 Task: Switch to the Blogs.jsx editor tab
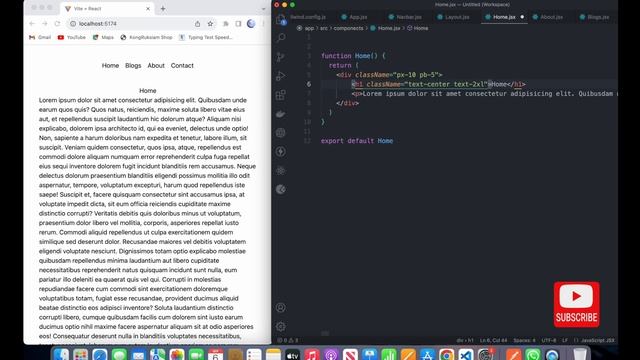[x=595, y=17]
